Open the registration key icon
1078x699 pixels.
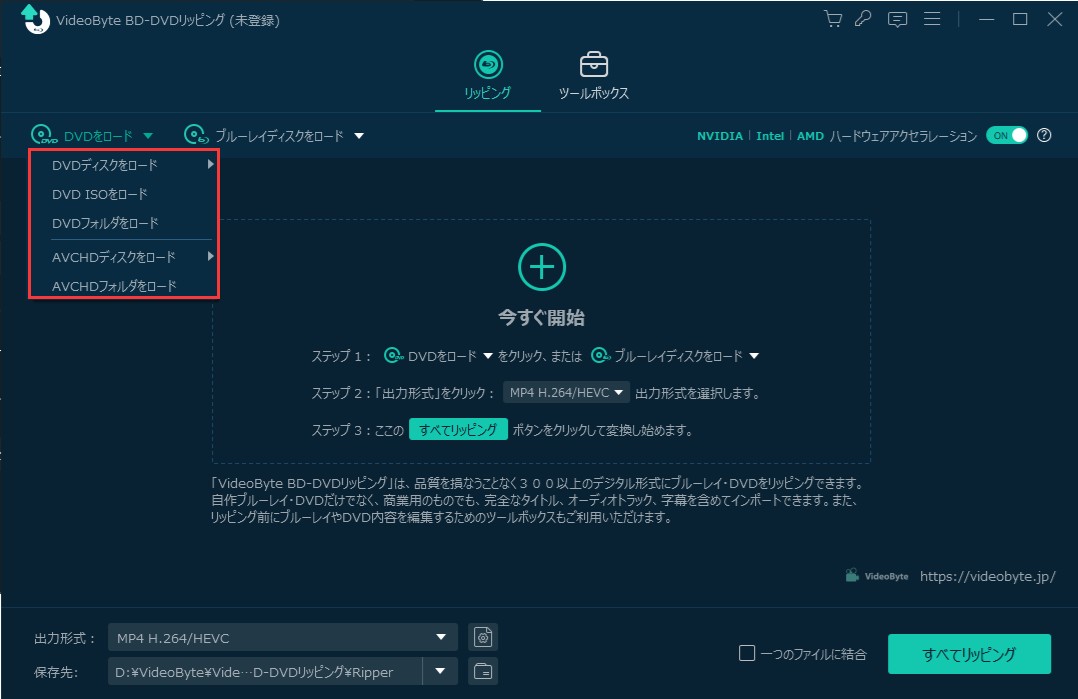pyautogui.click(x=863, y=19)
